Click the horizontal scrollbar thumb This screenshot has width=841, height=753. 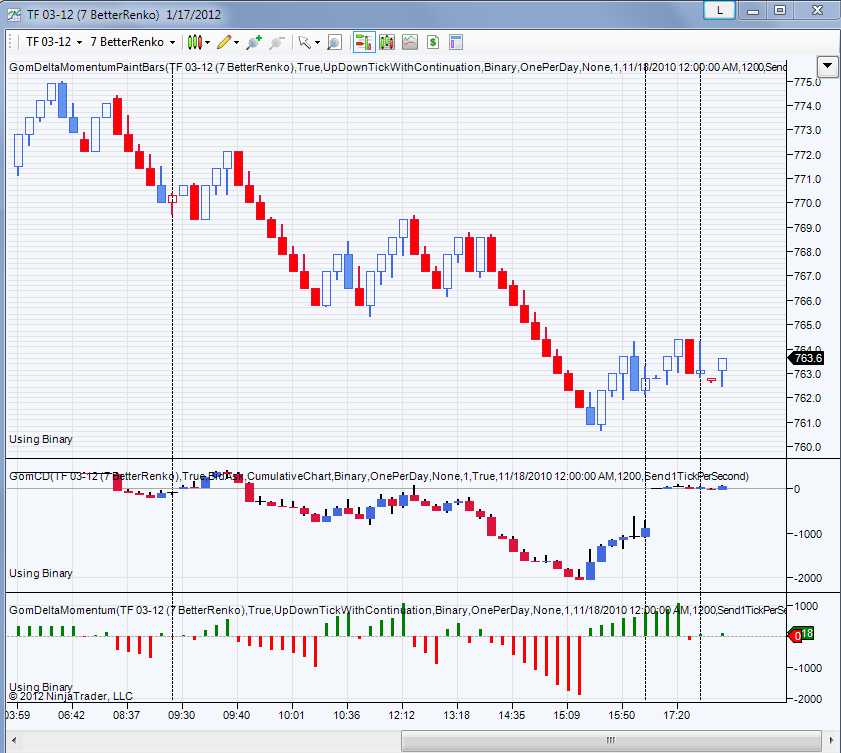click(611, 741)
